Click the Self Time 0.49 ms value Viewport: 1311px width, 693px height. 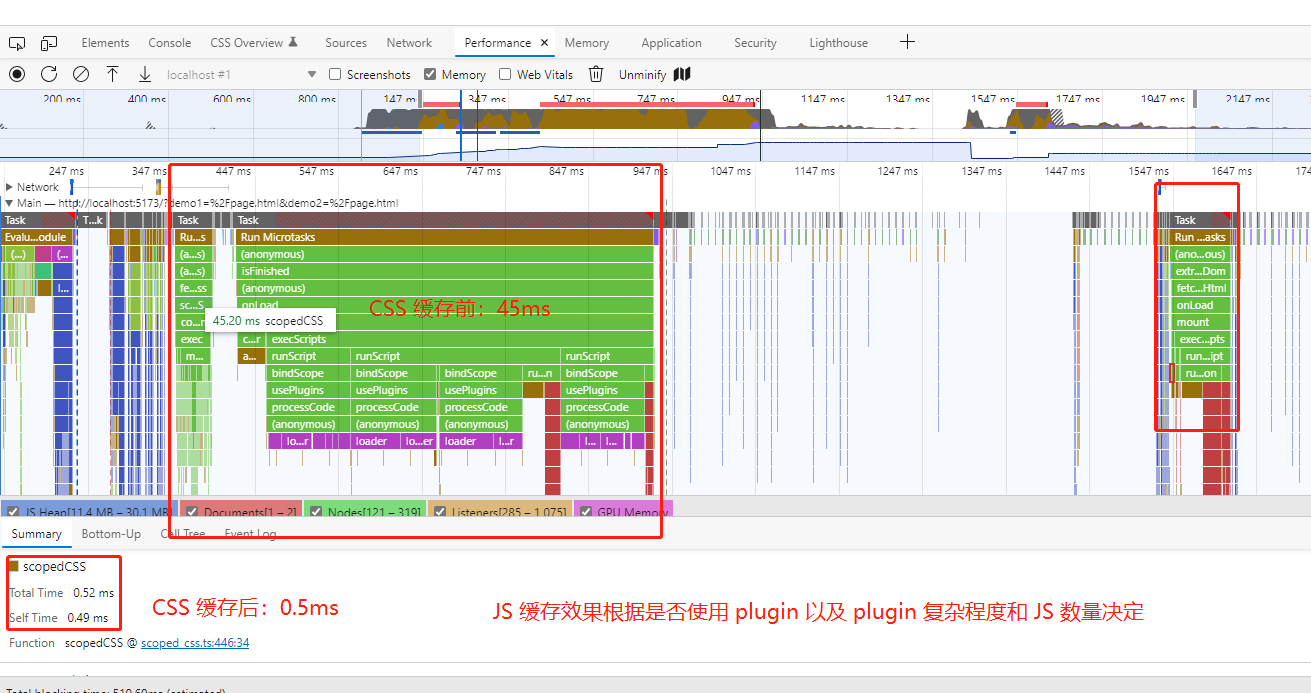point(88,618)
